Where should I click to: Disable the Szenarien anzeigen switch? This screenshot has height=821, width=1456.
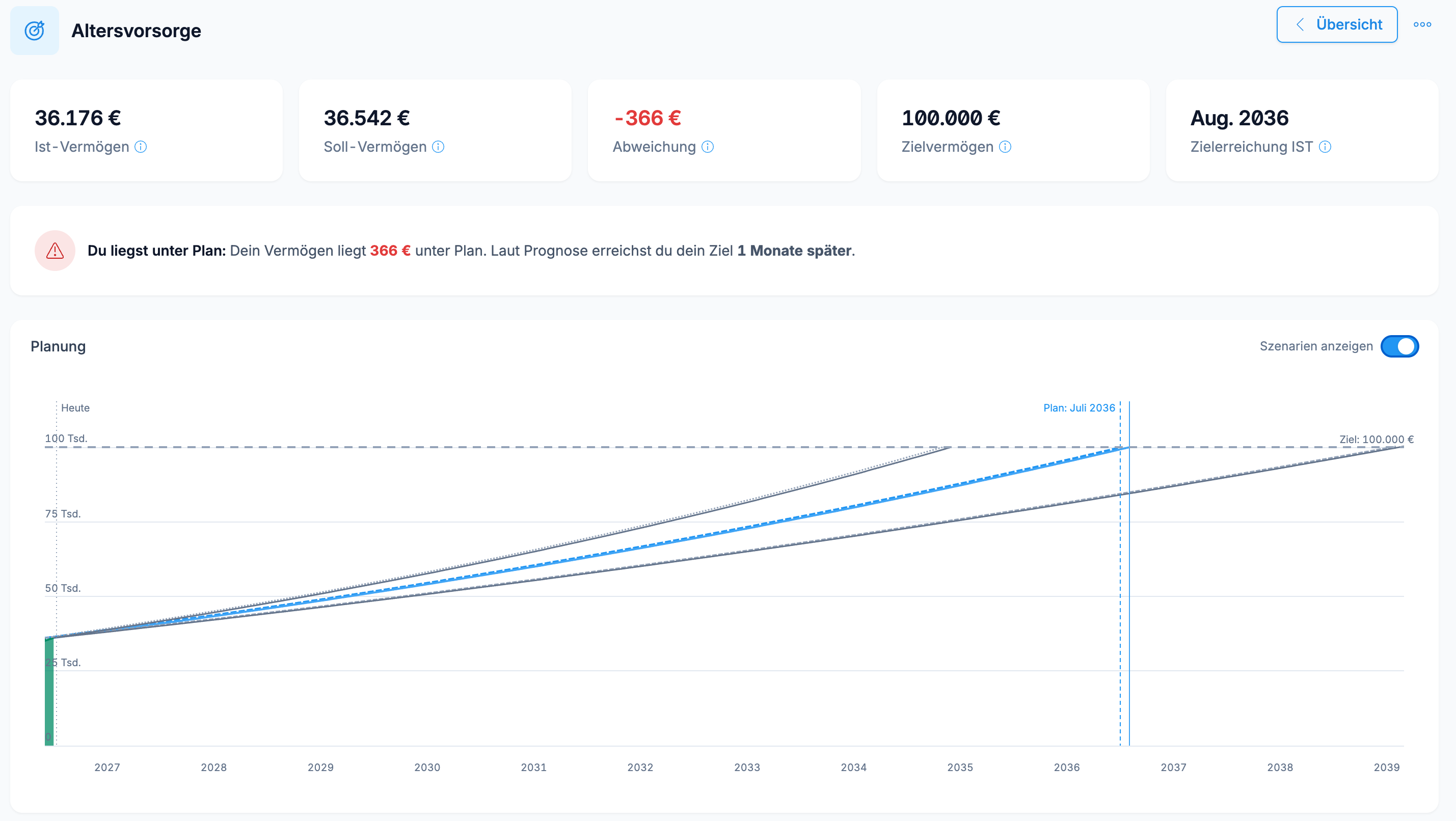click(x=1399, y=346)
